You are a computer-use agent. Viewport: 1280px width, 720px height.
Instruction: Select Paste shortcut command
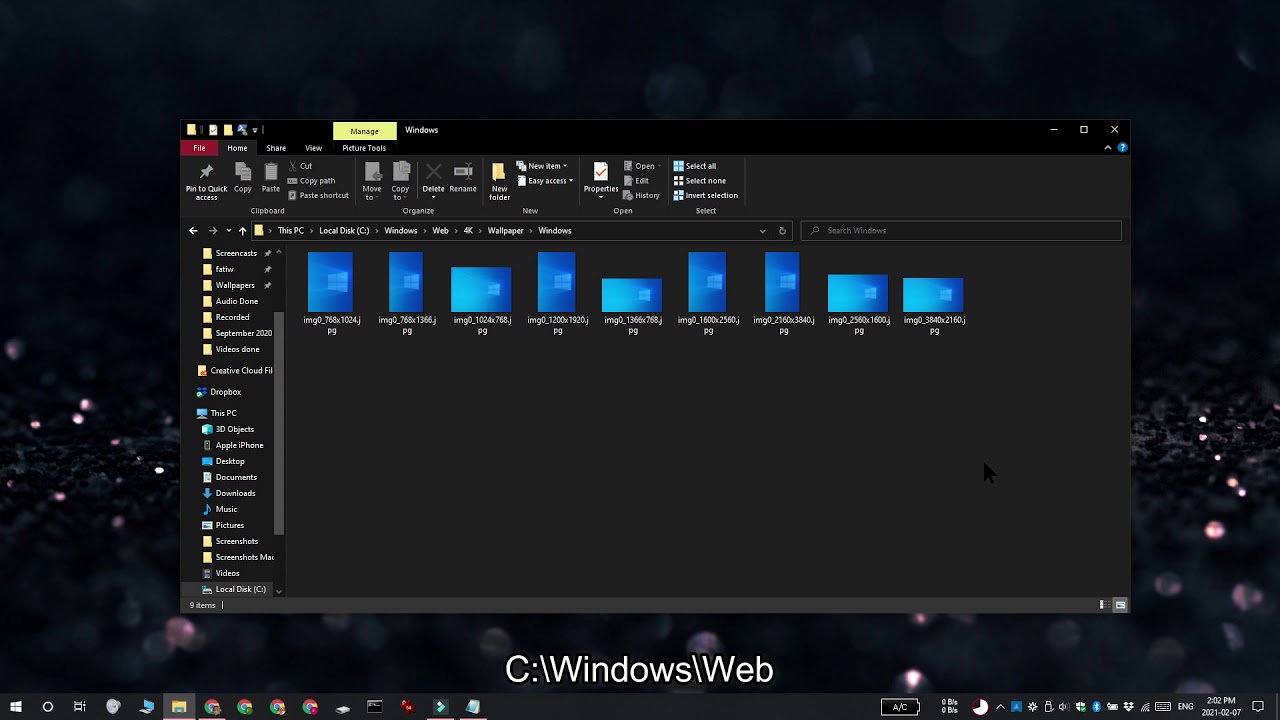click(x=318, y=195)
